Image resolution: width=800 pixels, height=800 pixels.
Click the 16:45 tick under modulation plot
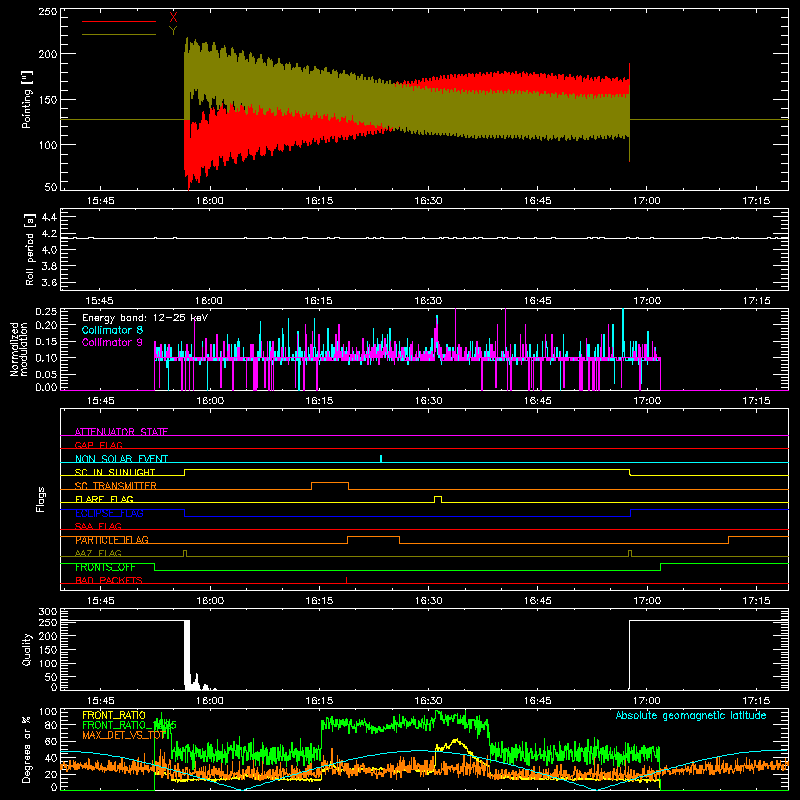(x=537, y=401)
